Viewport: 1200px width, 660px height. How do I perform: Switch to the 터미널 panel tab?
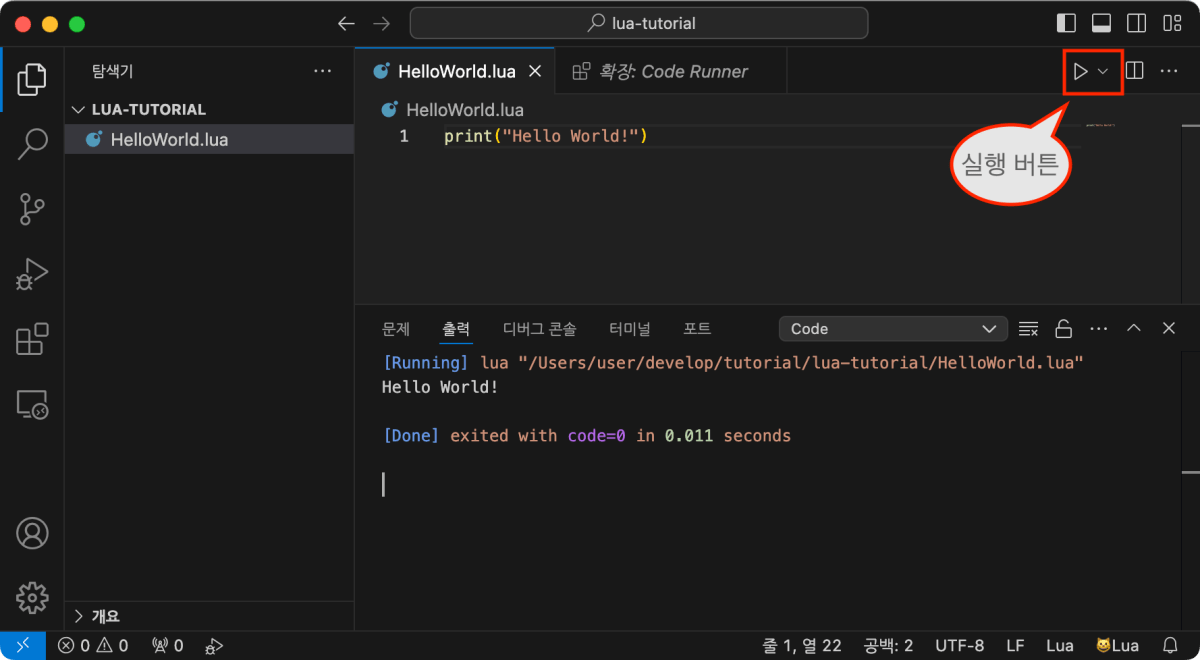click(630, 329)
